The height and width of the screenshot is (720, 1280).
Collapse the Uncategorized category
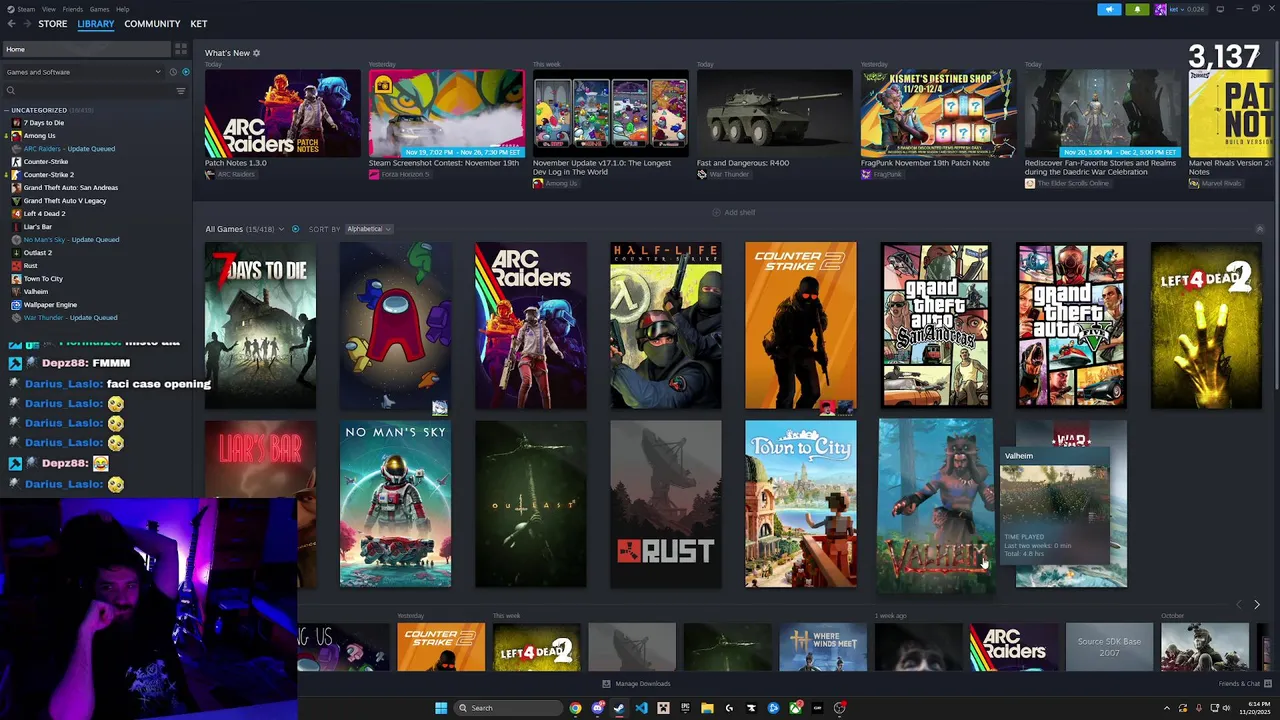point(7,110)
